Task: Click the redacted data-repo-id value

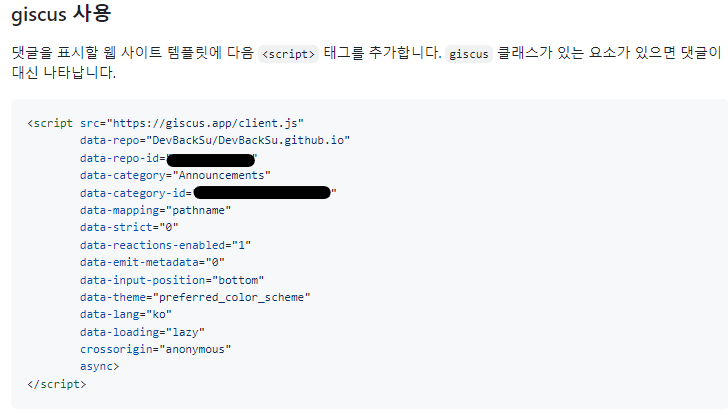Action: click(210, 159)
